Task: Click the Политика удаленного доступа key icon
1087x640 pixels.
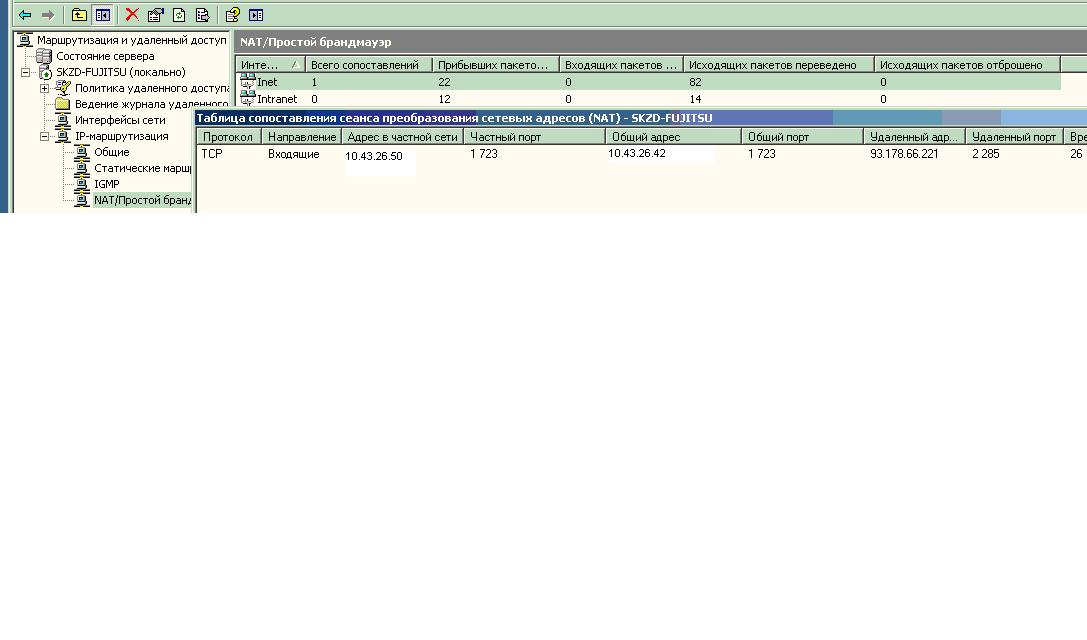Action: pyautogui.click(x=63, y=88)
